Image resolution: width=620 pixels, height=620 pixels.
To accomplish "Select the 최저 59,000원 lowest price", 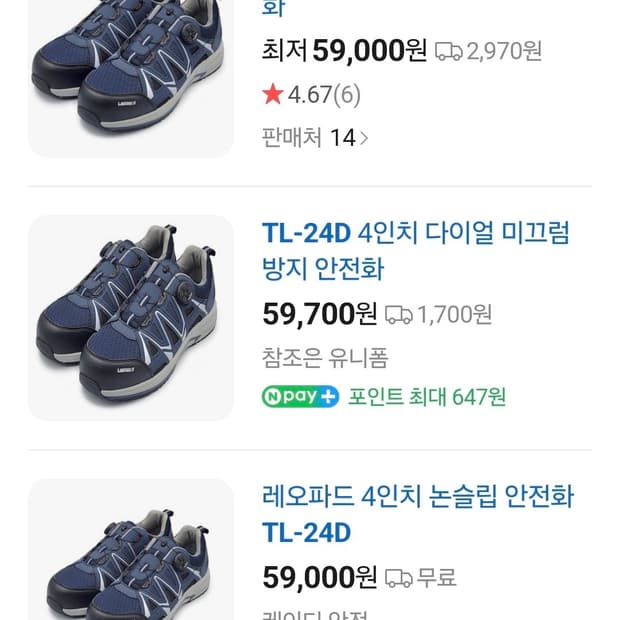I will coord(344,51).
